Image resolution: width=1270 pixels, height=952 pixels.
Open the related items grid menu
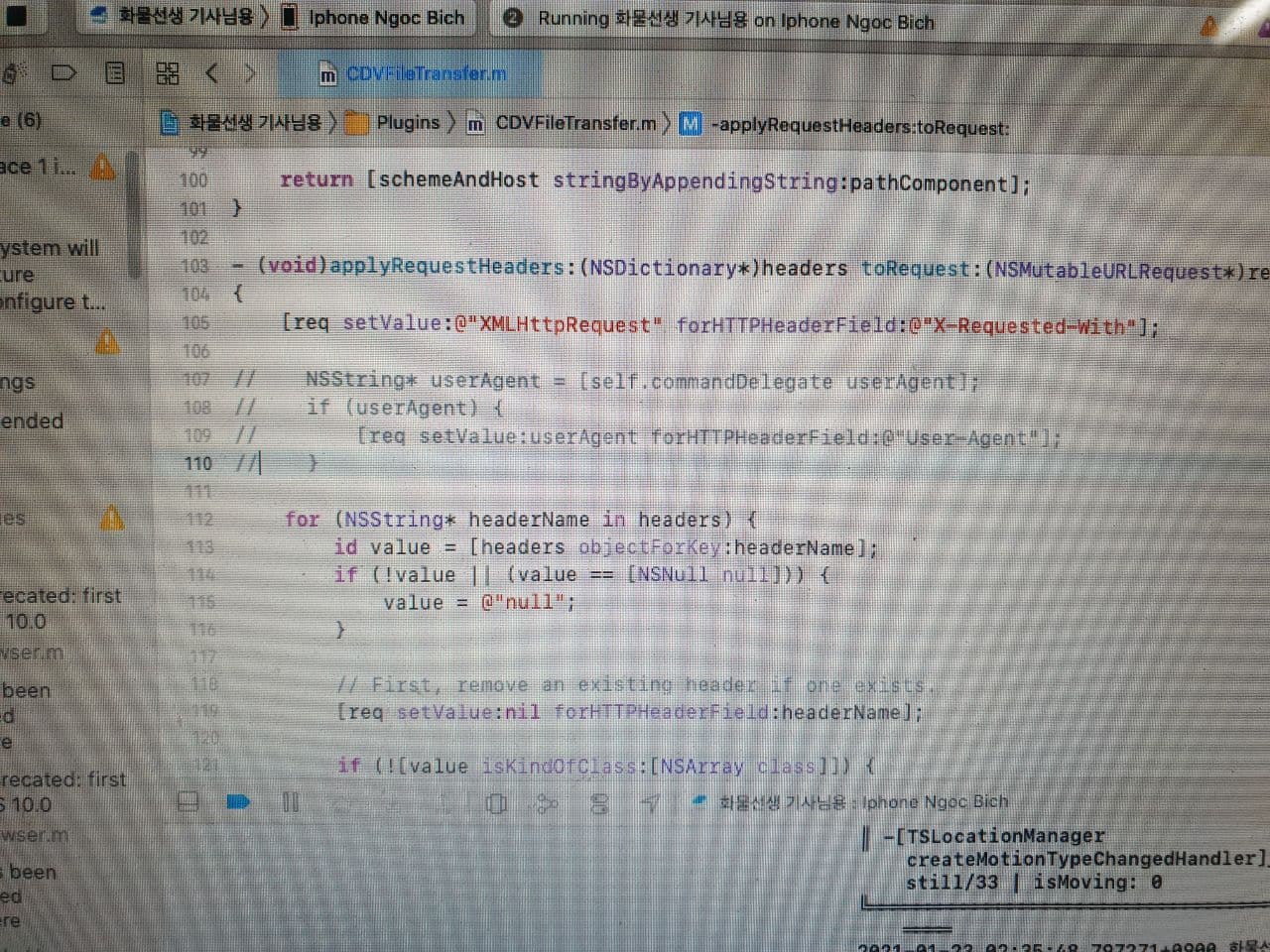click(x=168, y=73)
